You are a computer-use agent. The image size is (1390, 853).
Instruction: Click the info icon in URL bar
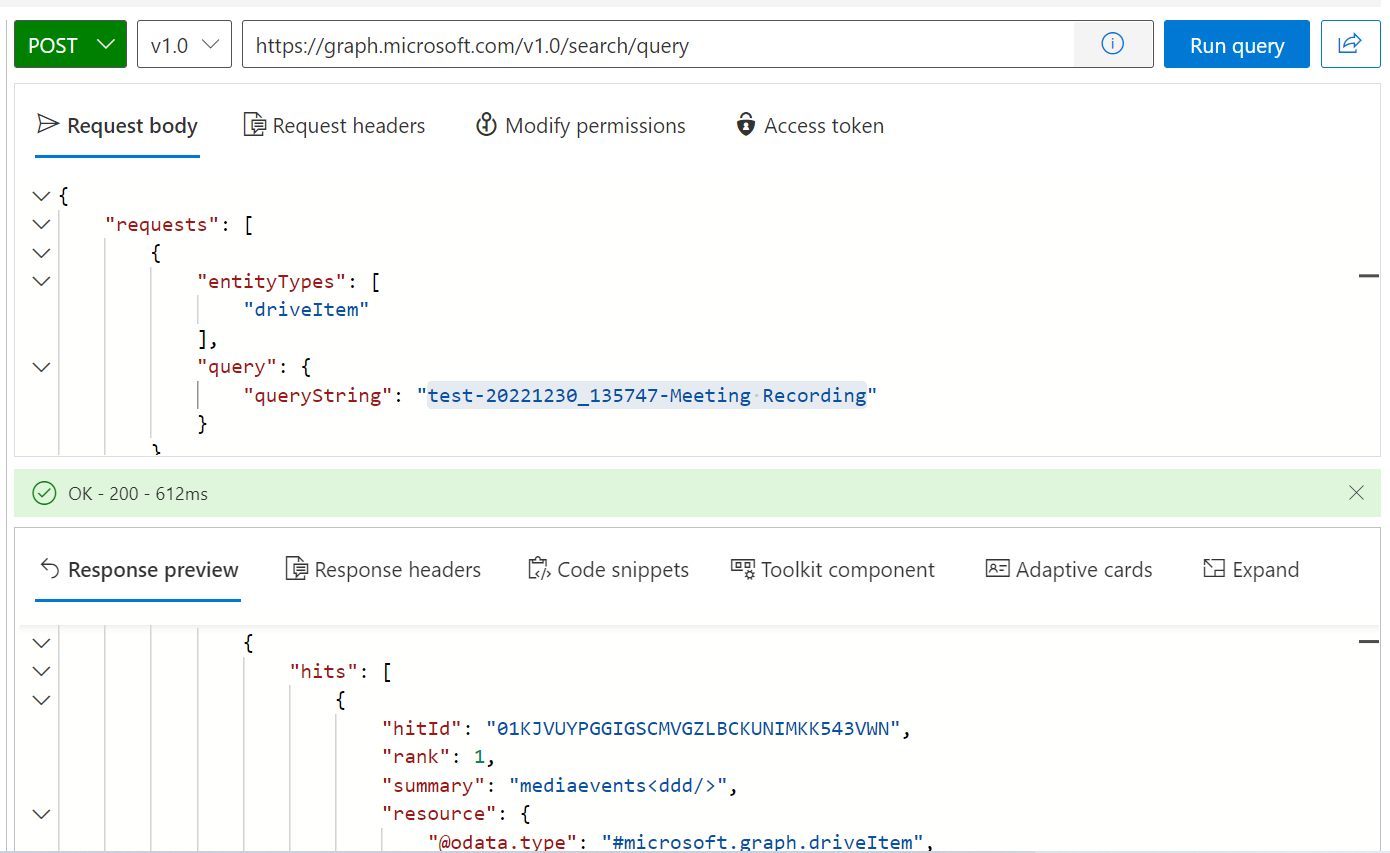point(1113,44)
